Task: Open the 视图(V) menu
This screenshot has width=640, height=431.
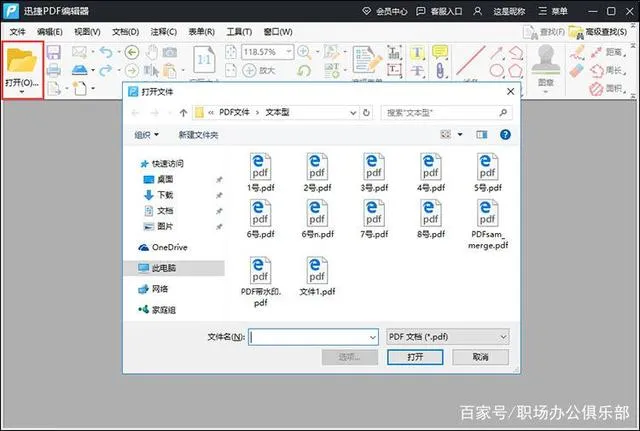Action: 87,32
